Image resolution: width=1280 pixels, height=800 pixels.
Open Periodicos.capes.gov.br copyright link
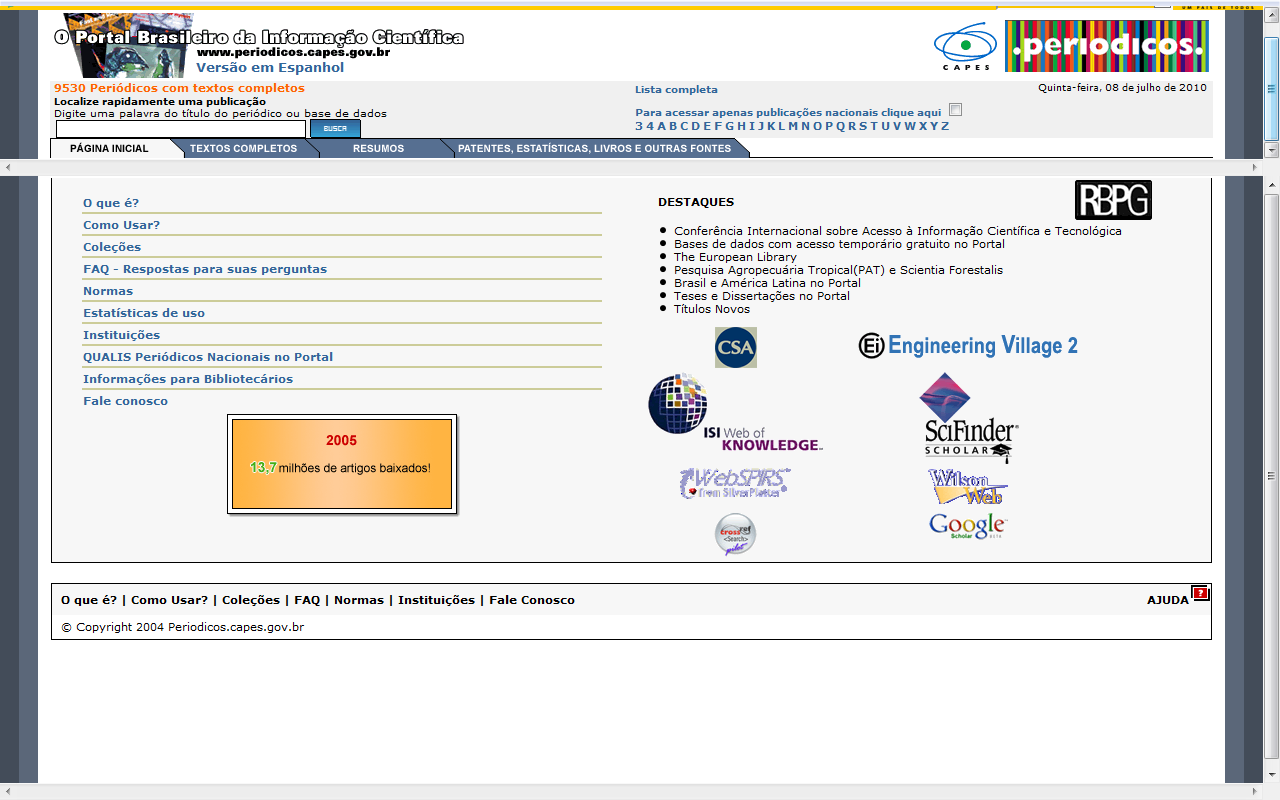pos(236,627)
